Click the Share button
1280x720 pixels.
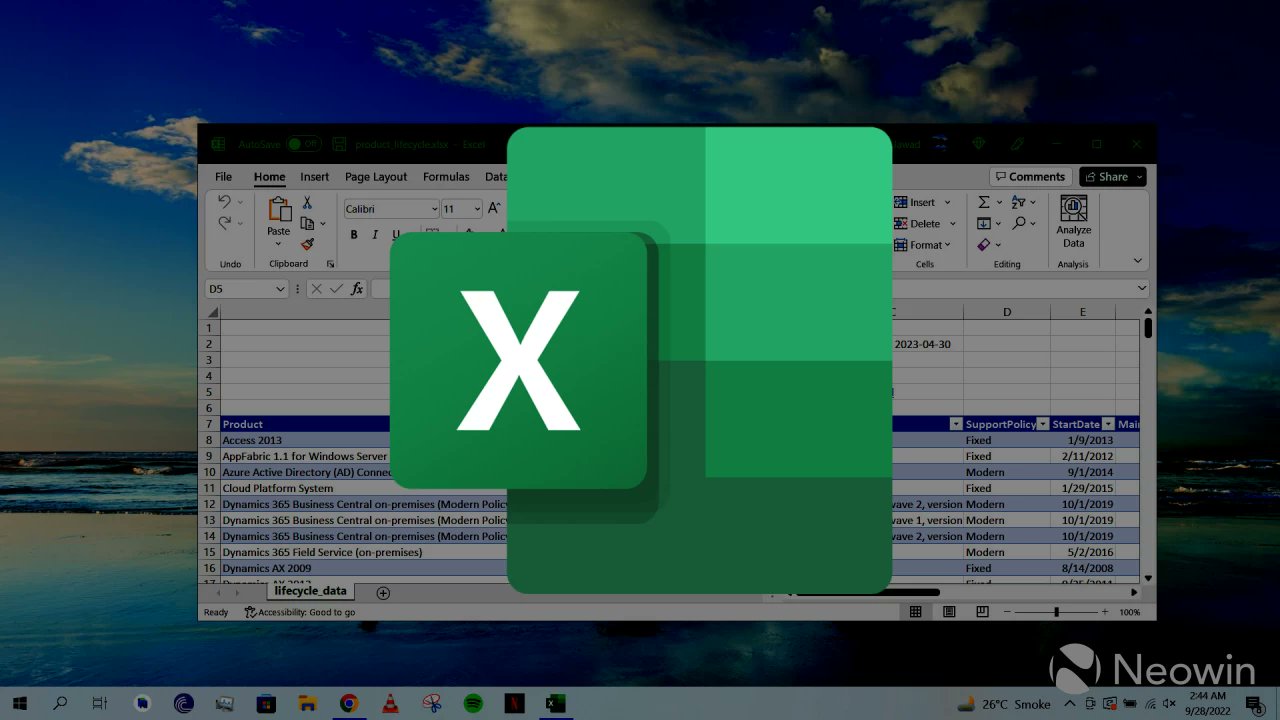point(1111,176)
